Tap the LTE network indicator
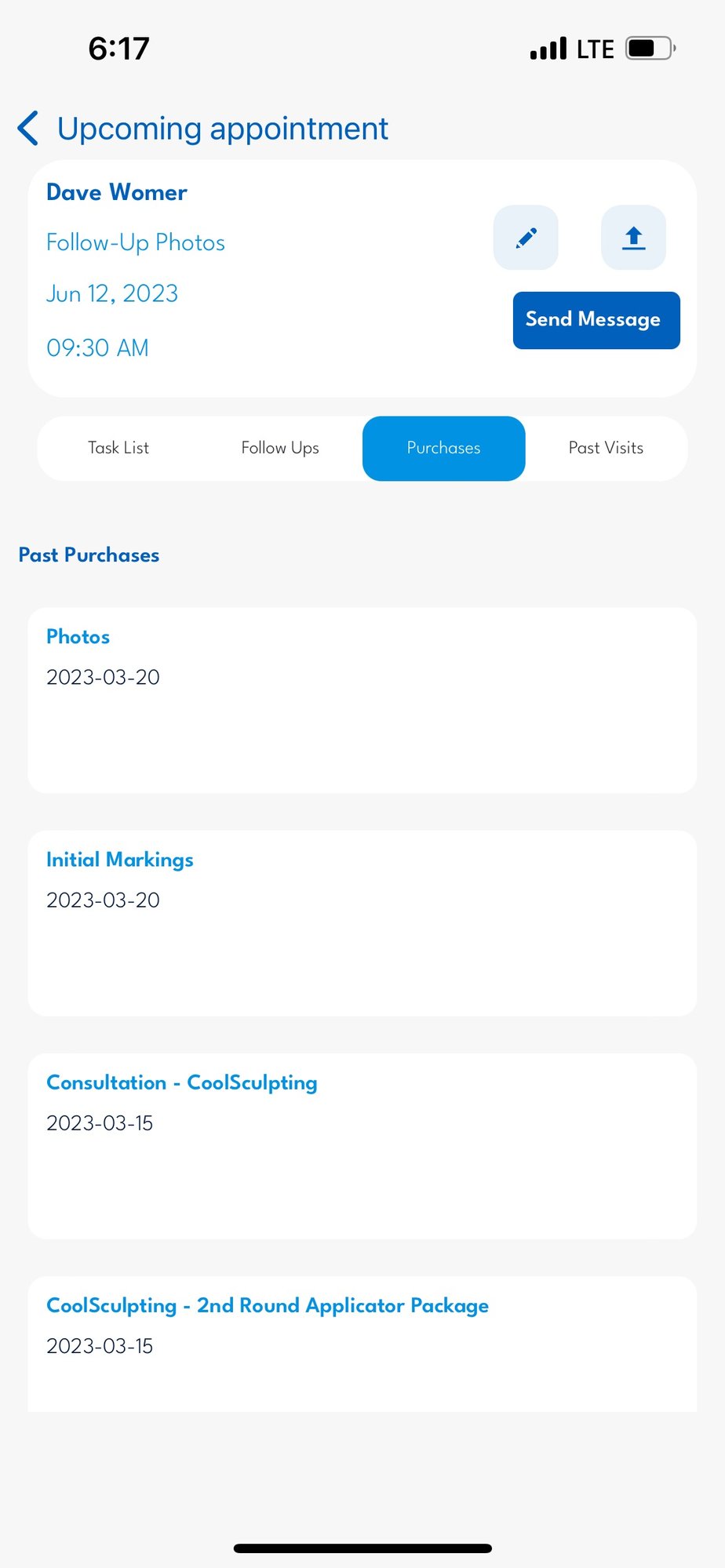The image size is (725, 1568). pyautogui.click(x=595, y=49)
